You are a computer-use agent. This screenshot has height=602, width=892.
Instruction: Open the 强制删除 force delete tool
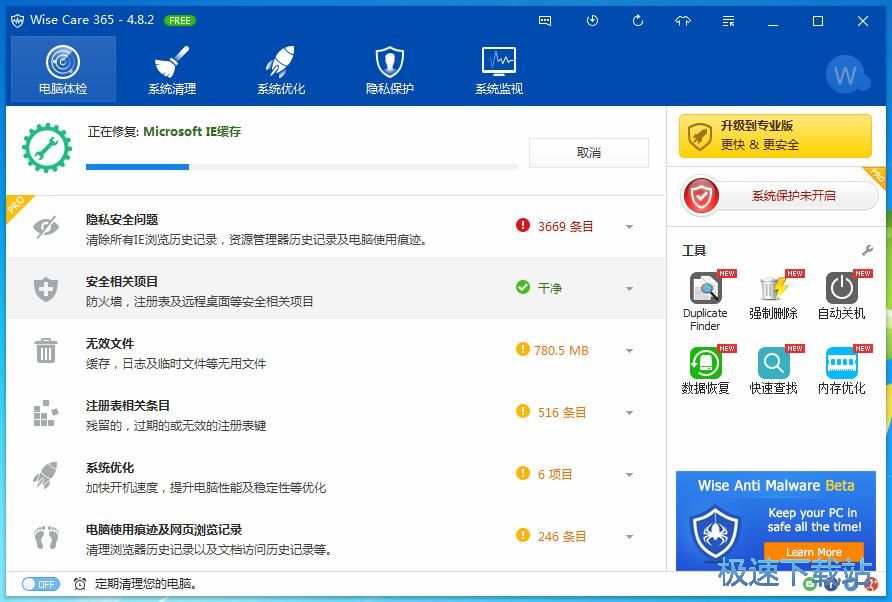coord(773,295)
